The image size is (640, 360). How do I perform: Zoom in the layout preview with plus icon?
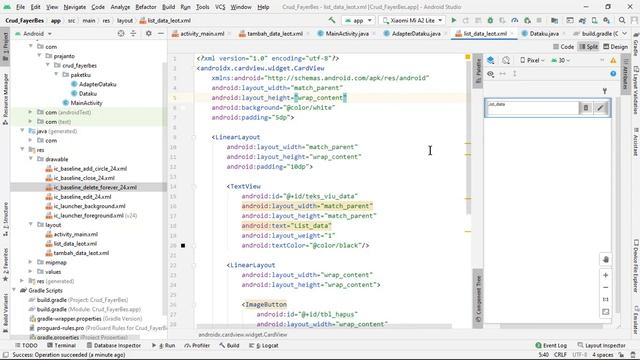606,276
